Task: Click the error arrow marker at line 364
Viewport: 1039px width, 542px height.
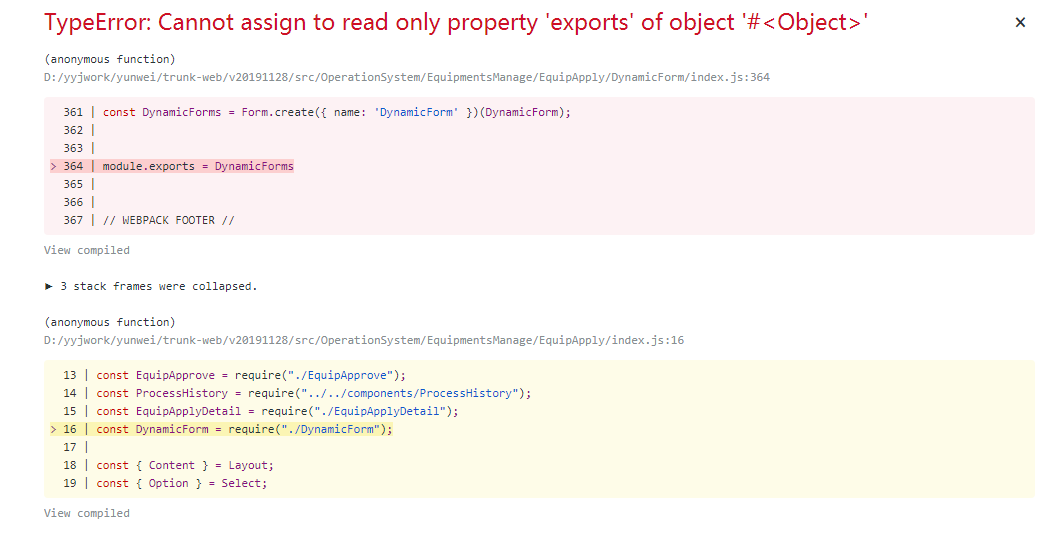Action: [53, 166]
